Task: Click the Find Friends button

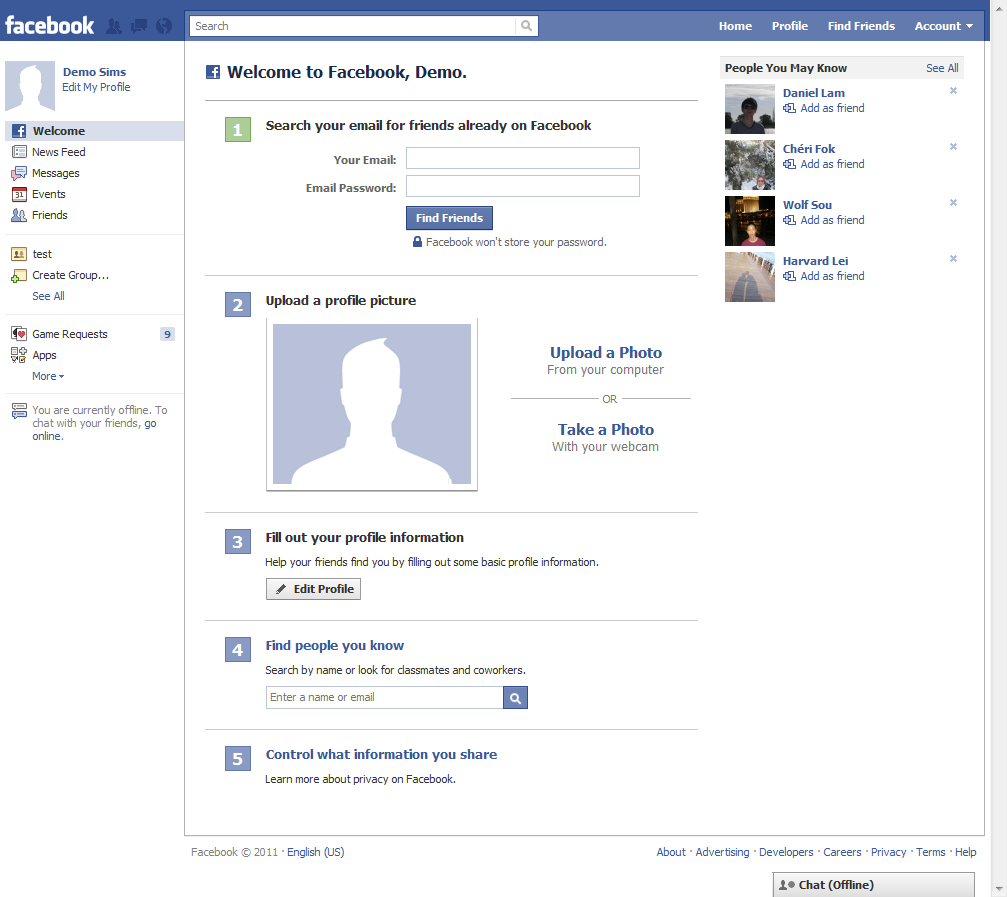Action: [x=450, y=218]
